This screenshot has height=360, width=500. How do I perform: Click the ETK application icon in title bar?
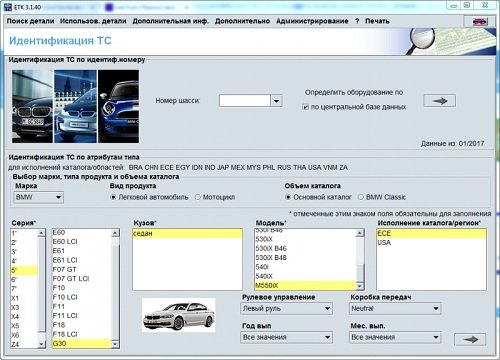point(8,7)
